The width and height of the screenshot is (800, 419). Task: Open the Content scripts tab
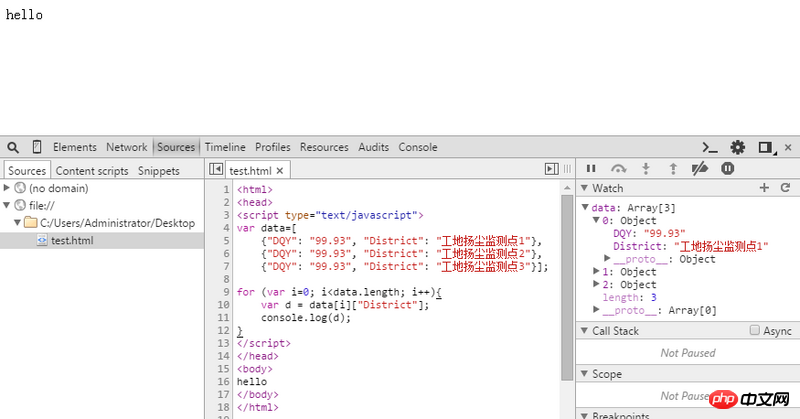[x=92, y=171]
